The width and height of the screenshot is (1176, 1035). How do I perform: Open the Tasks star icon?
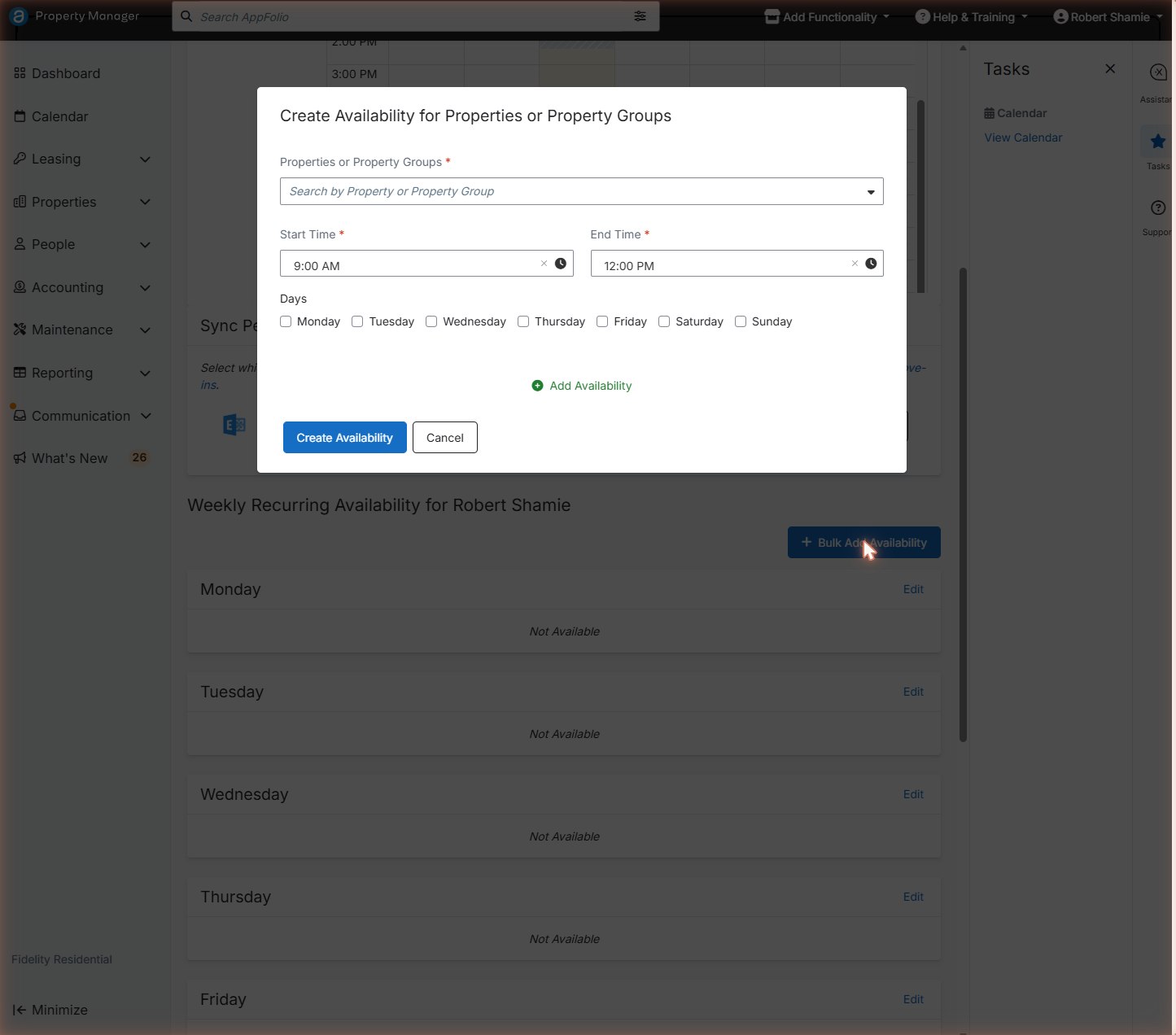coord(1157,142)
